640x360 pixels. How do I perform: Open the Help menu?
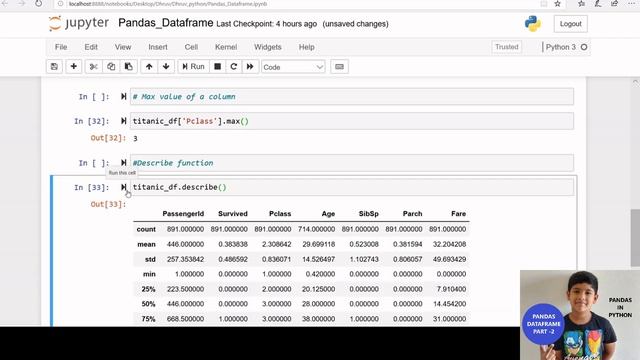pyautogui.click(x=307, y=47)
